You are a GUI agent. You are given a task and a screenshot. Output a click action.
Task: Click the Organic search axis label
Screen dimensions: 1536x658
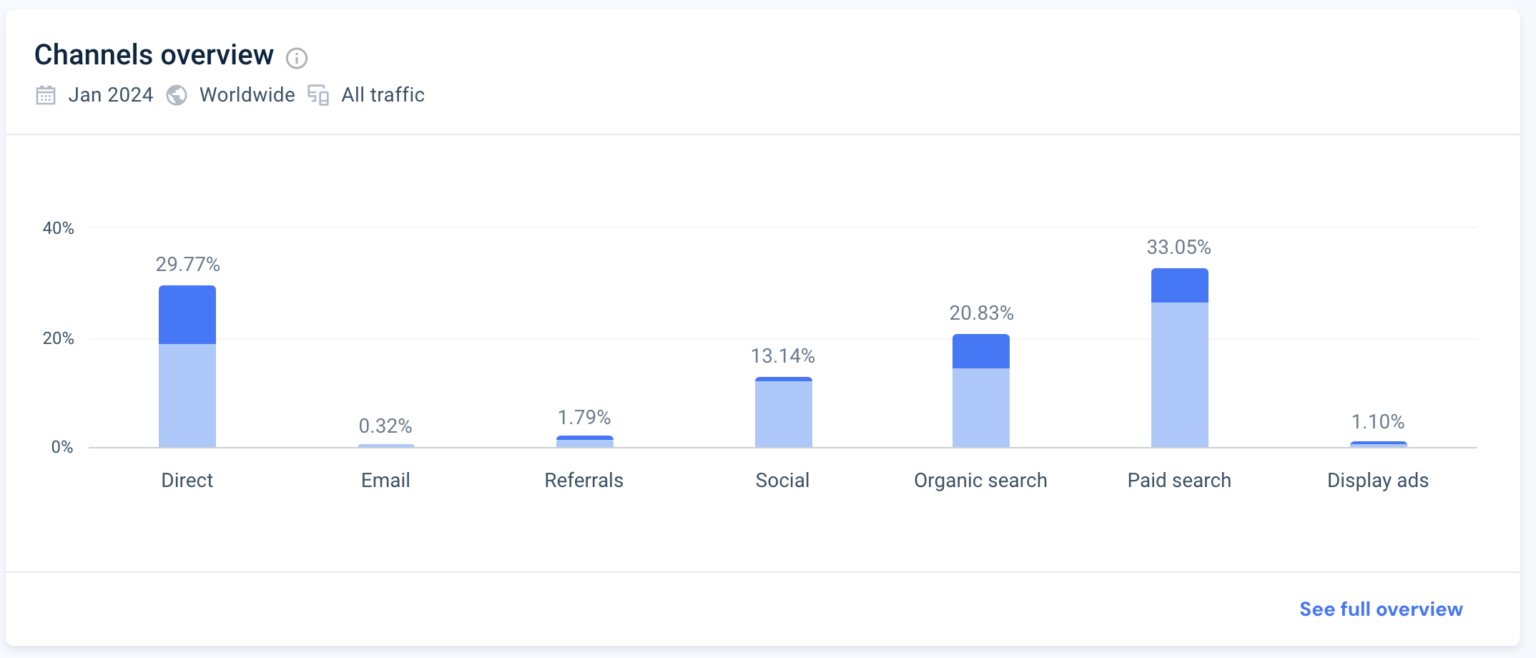[981, 480]
